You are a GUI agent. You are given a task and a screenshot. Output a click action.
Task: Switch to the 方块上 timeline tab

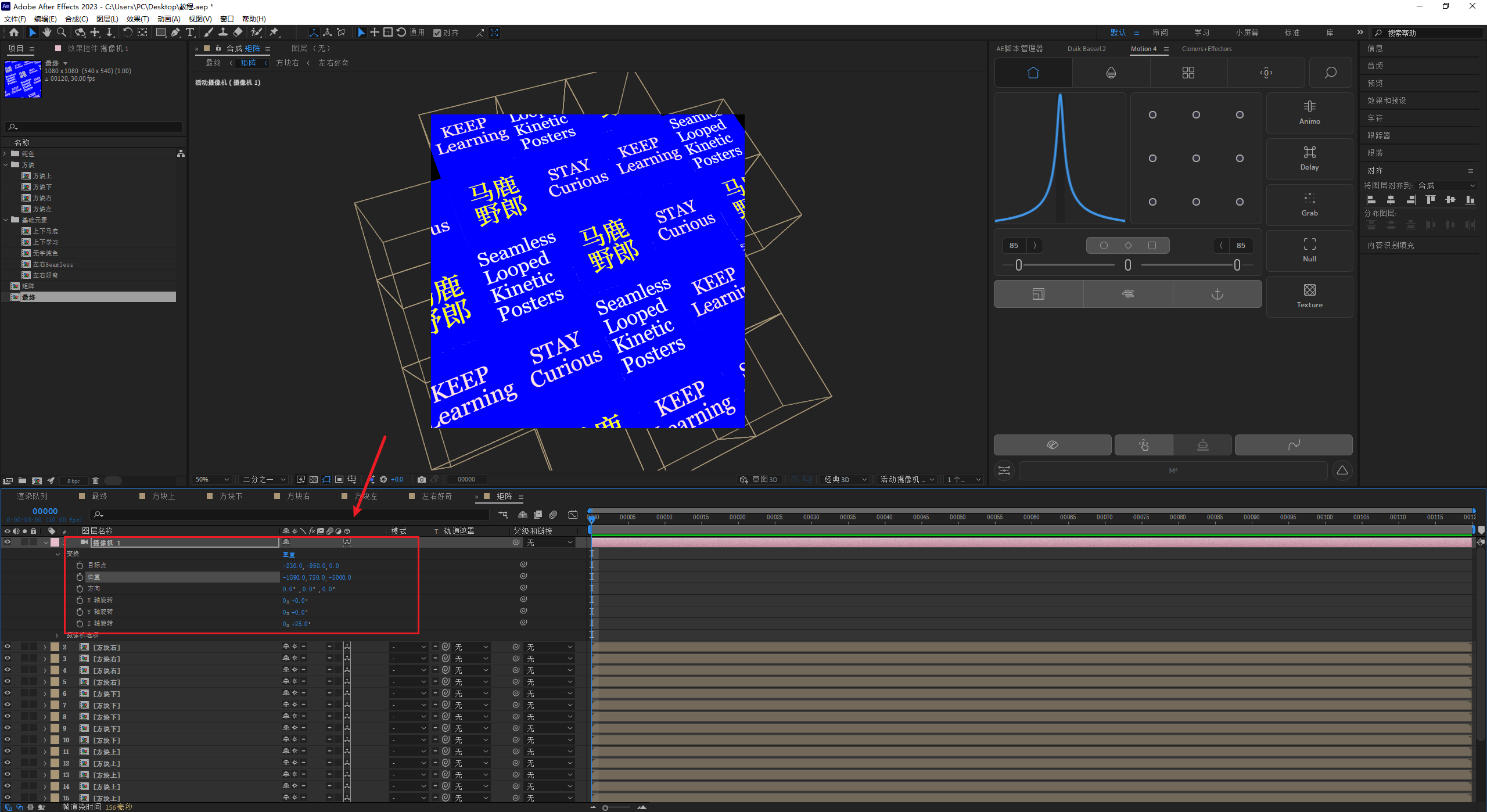coord(163,496)
